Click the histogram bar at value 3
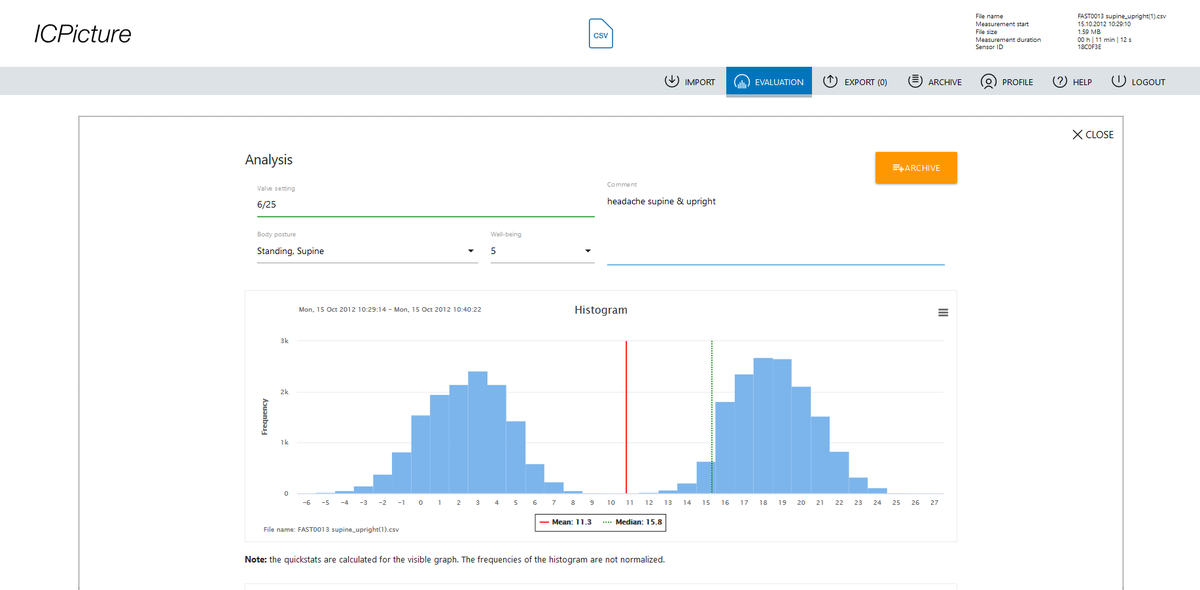The image size is (1200, 590). pos(477,432)
